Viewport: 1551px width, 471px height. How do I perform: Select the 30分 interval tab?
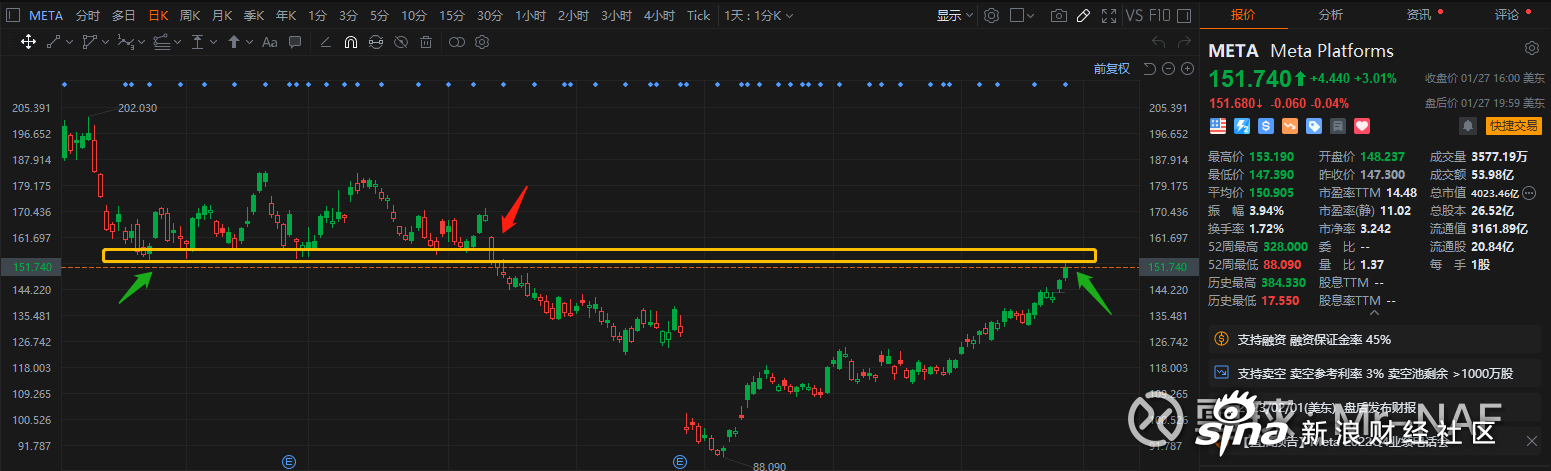[490, 15]
